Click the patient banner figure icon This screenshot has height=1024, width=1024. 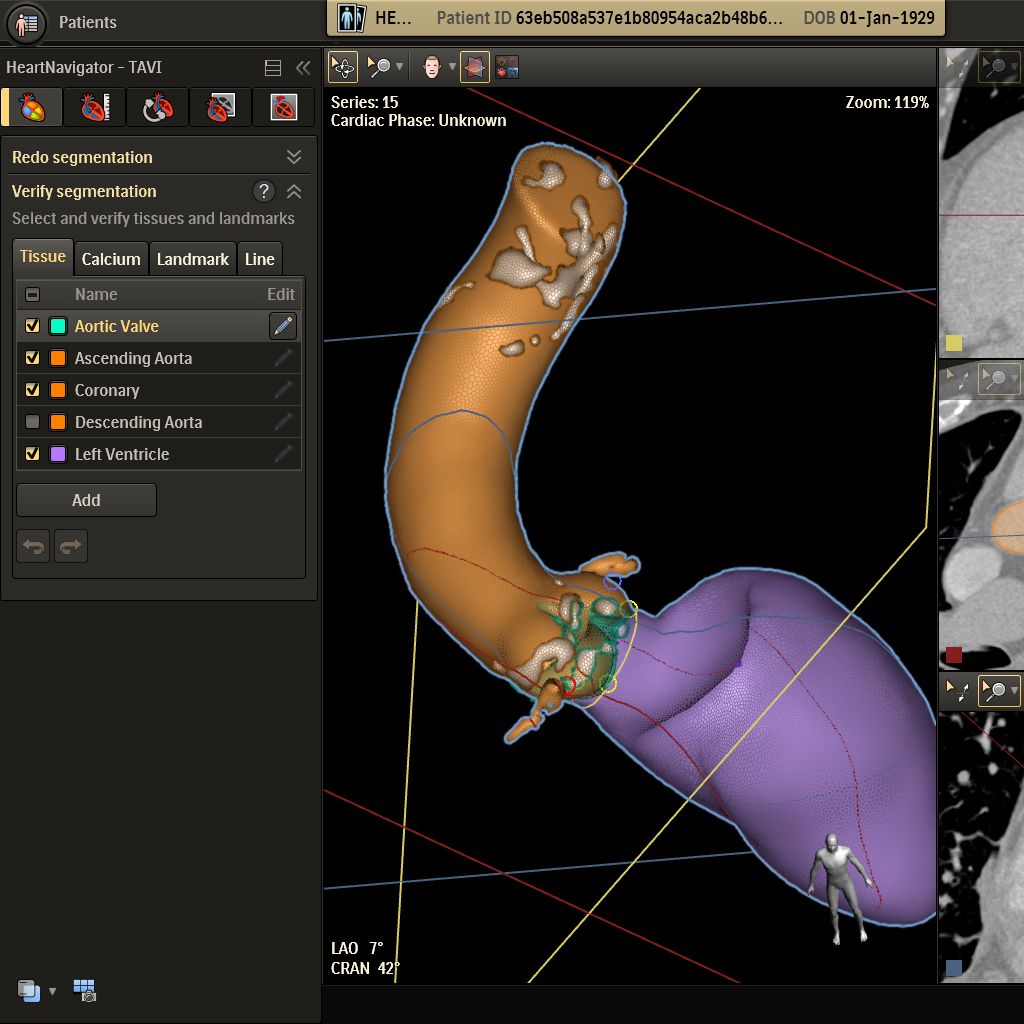point(351,18)
